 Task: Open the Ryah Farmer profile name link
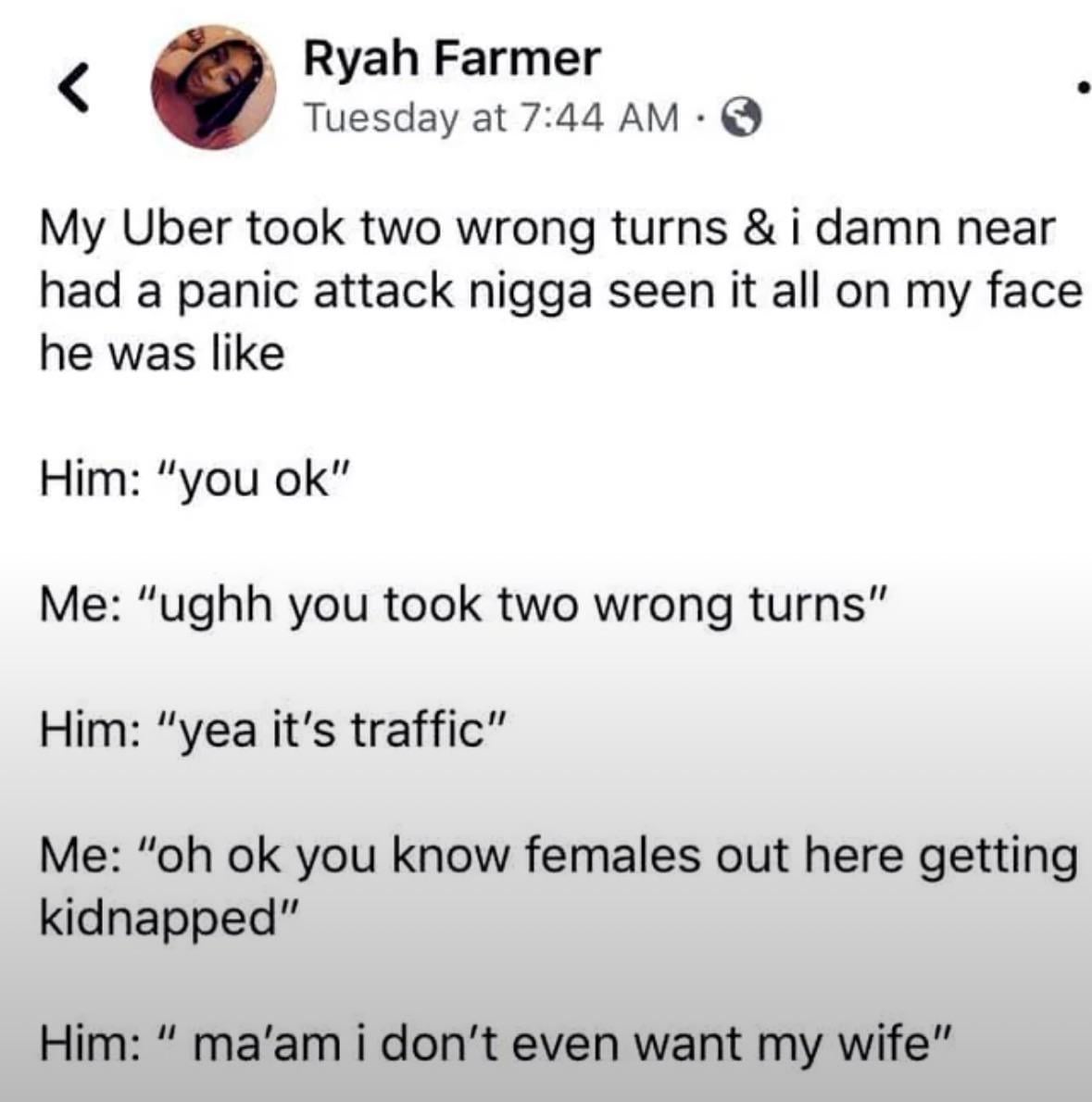[x=453, y=60]
